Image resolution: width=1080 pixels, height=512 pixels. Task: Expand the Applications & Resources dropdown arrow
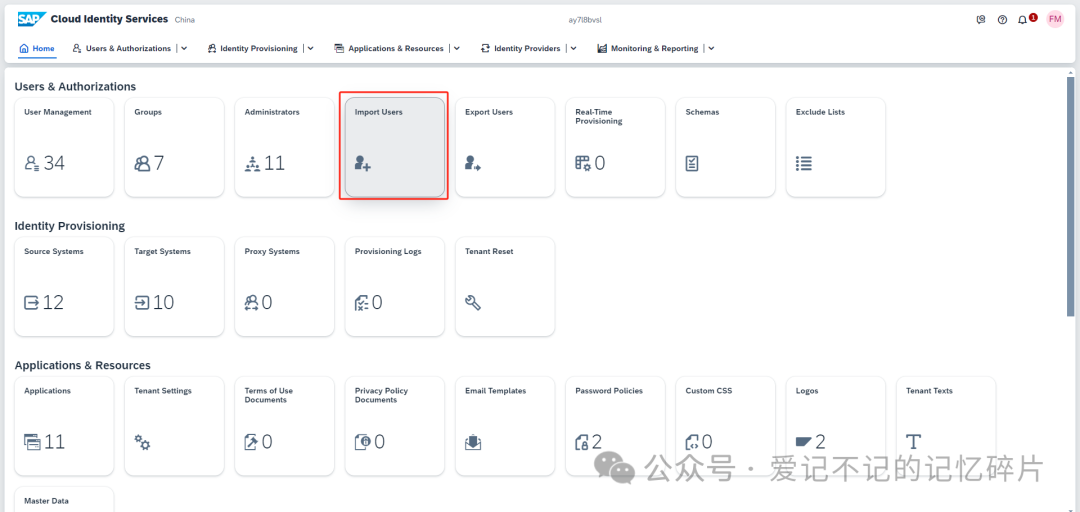[457, 48]
